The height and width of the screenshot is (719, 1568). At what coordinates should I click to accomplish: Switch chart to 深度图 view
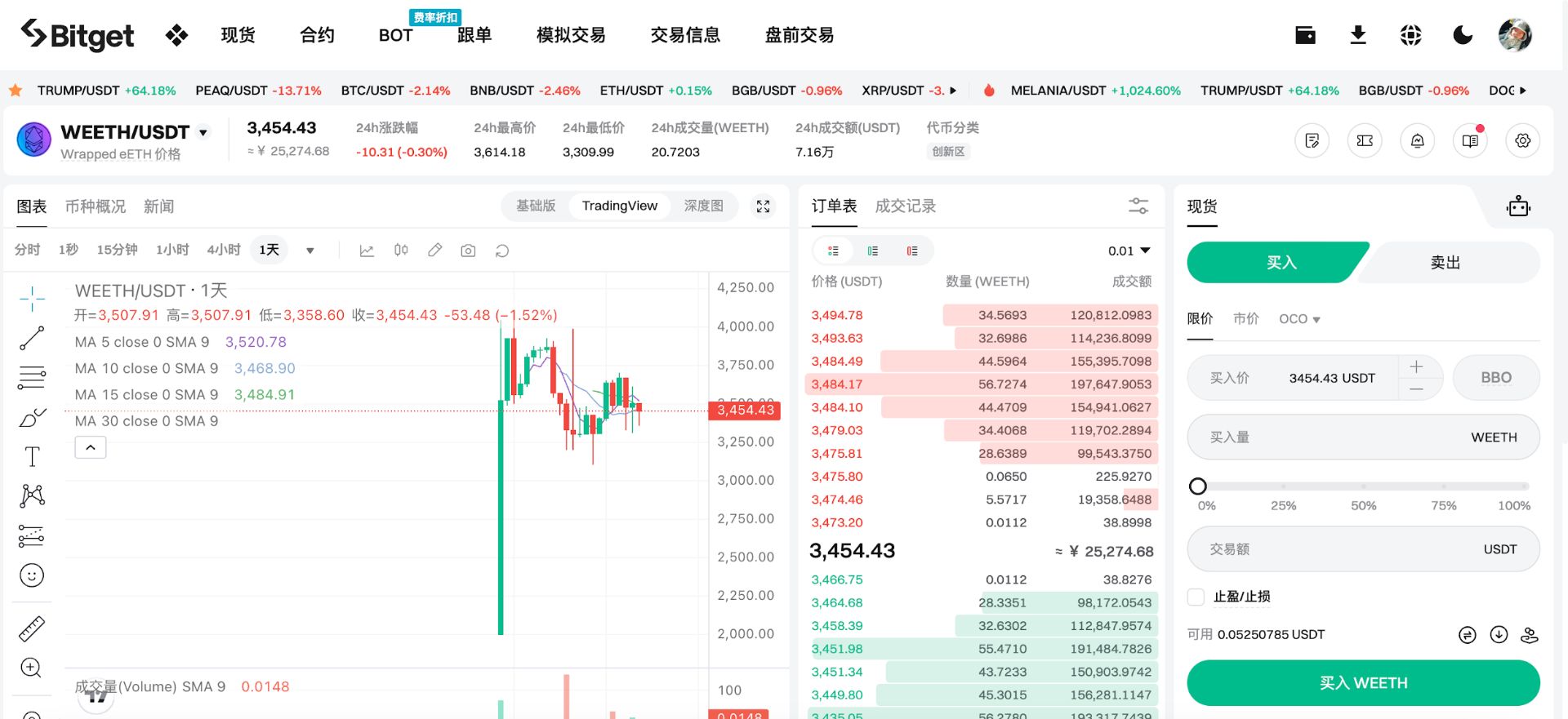click(x=704, y=206)
